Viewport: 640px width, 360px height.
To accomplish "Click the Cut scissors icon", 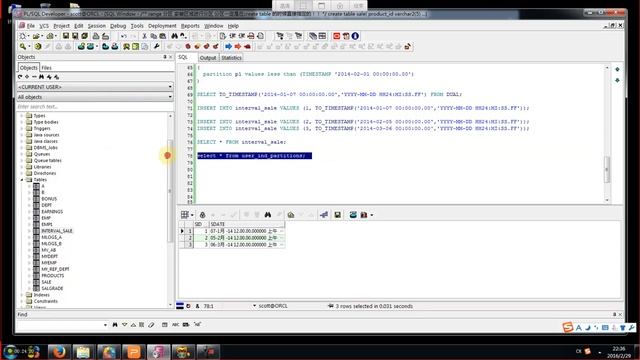I will (x=144, y=36).
